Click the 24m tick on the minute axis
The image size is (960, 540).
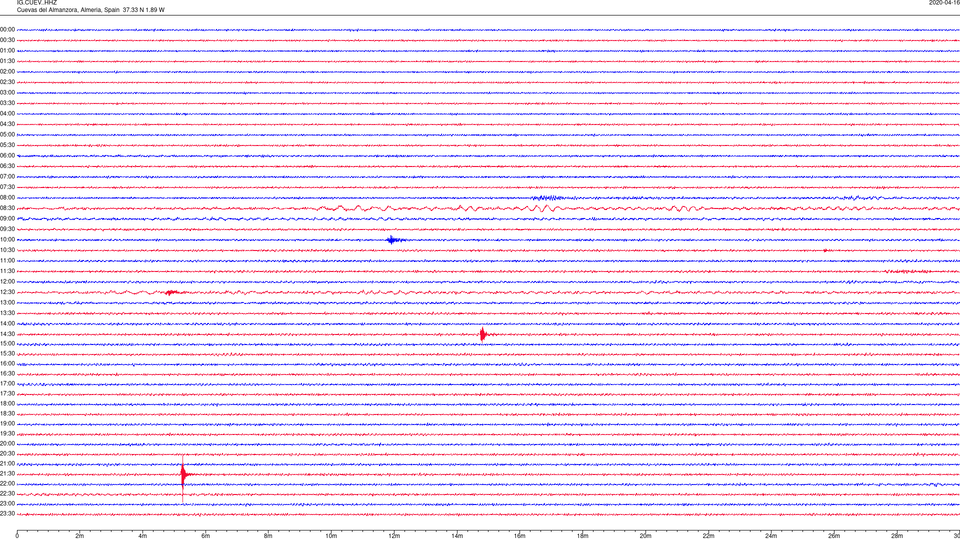[x=771, y=536]
